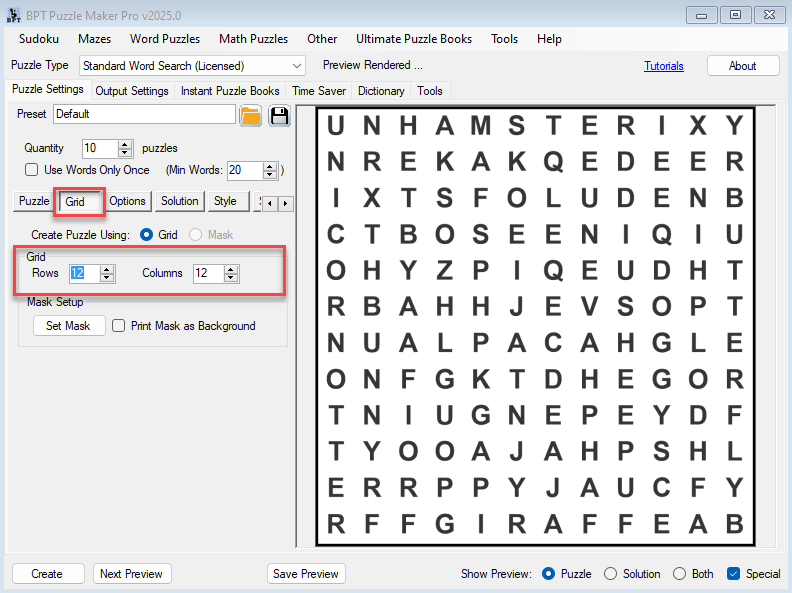Adjust Rows value with spinner arrows
792x593 pixels.
click(x=107, y=273)
